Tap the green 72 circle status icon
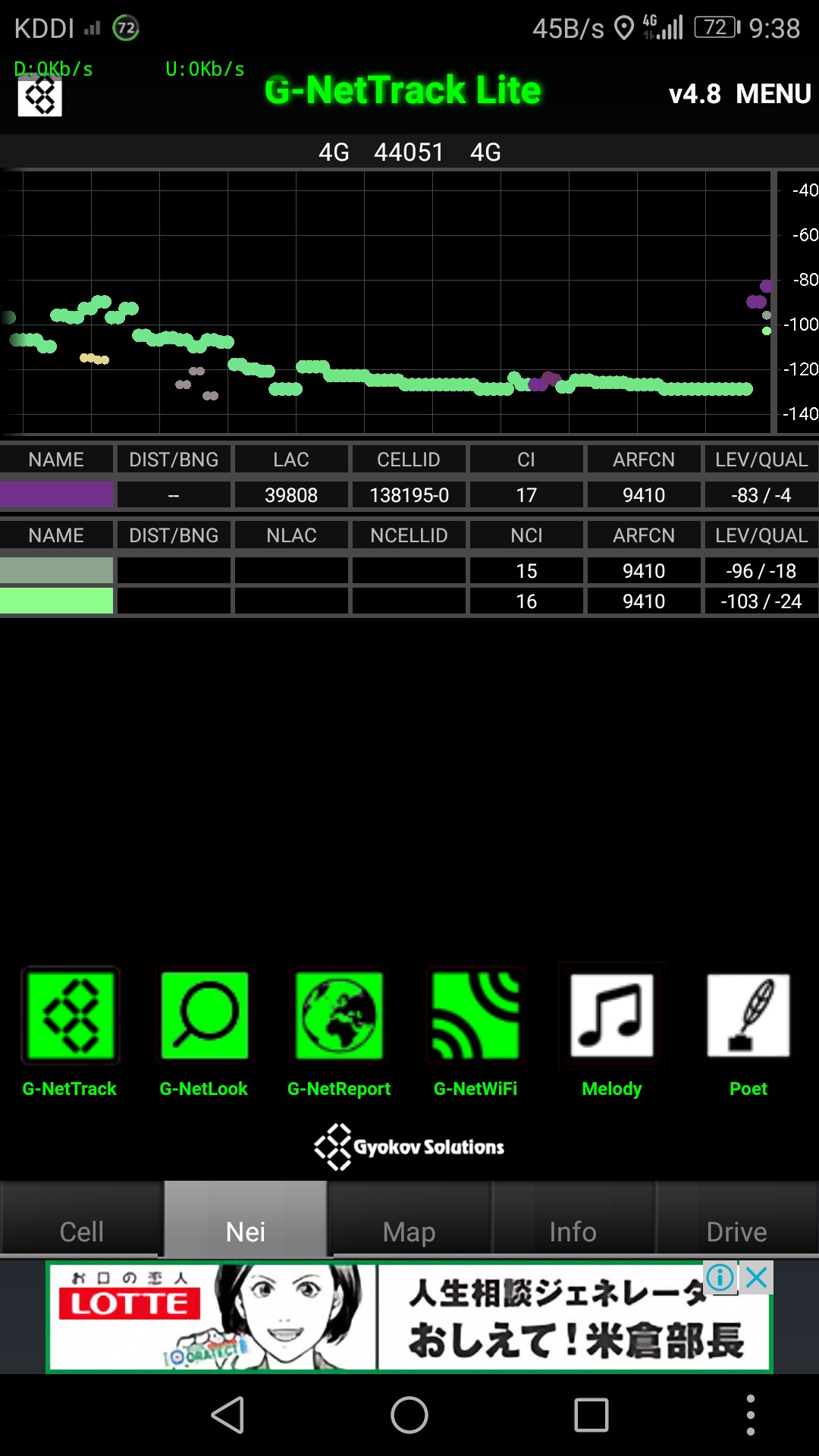819x1456 pixels. [126, 29]
